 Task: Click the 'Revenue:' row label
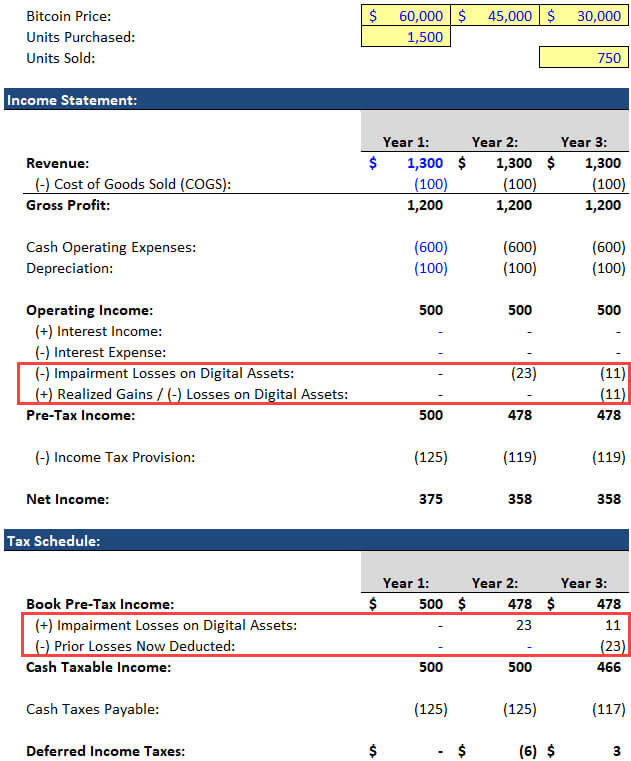coord(57,163)
